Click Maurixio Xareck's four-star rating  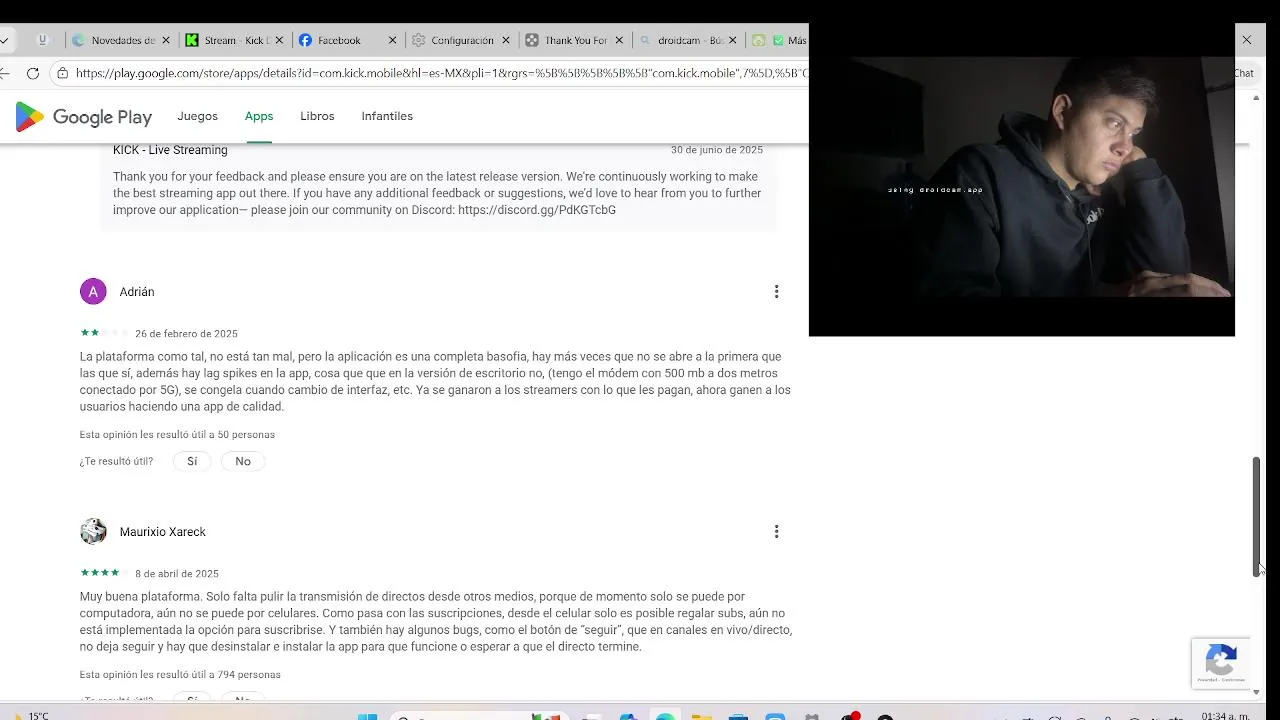click(x=104, y=573)
